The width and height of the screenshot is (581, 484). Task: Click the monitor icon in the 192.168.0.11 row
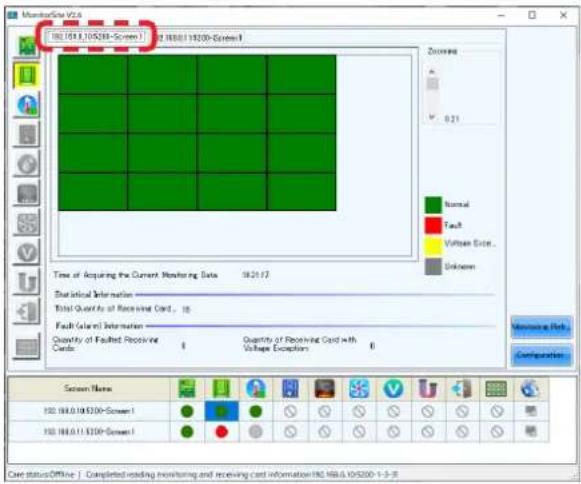(531, 431)
